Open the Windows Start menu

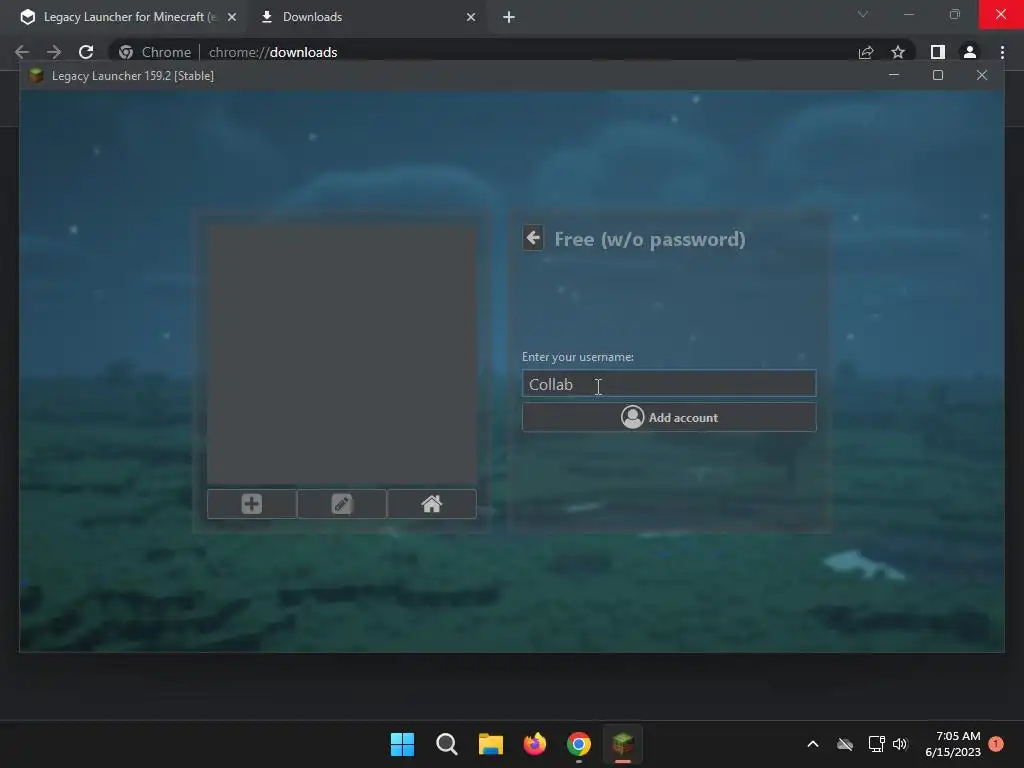pos(402,744)
